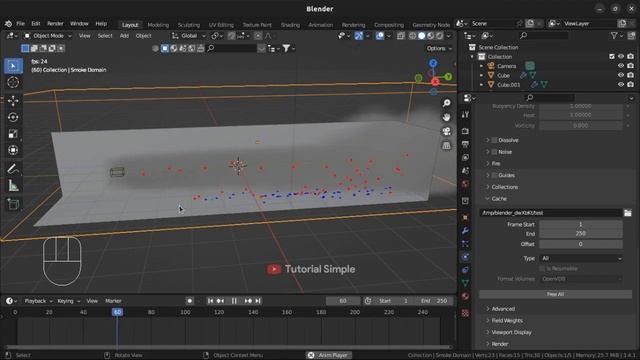Select the Move tool
The height and width of the screenshot is (360, 640).
[x=13, y=100]
